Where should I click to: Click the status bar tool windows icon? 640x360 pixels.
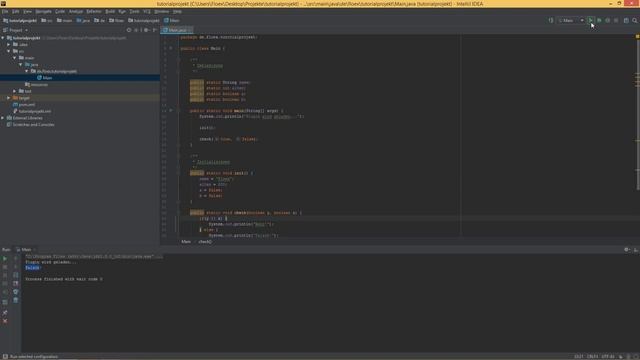click(x=5, y=357)
